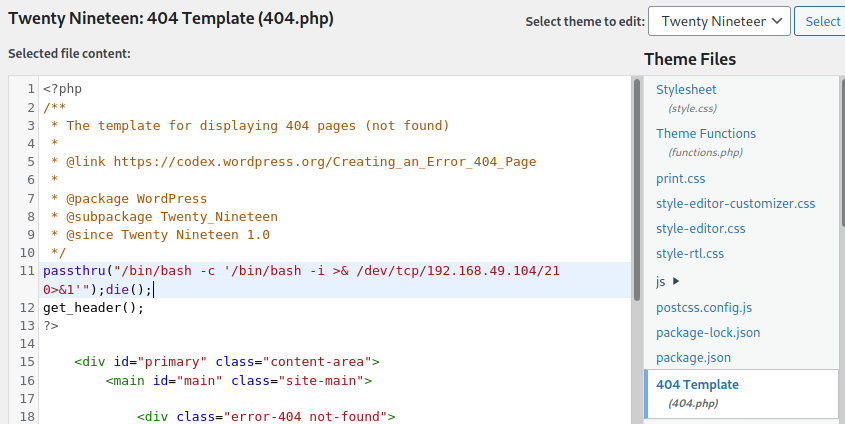The height and width of the screenshot is (424, 845).
Task: Click the Theme Files list scrollbar
Action: point(842,151)
